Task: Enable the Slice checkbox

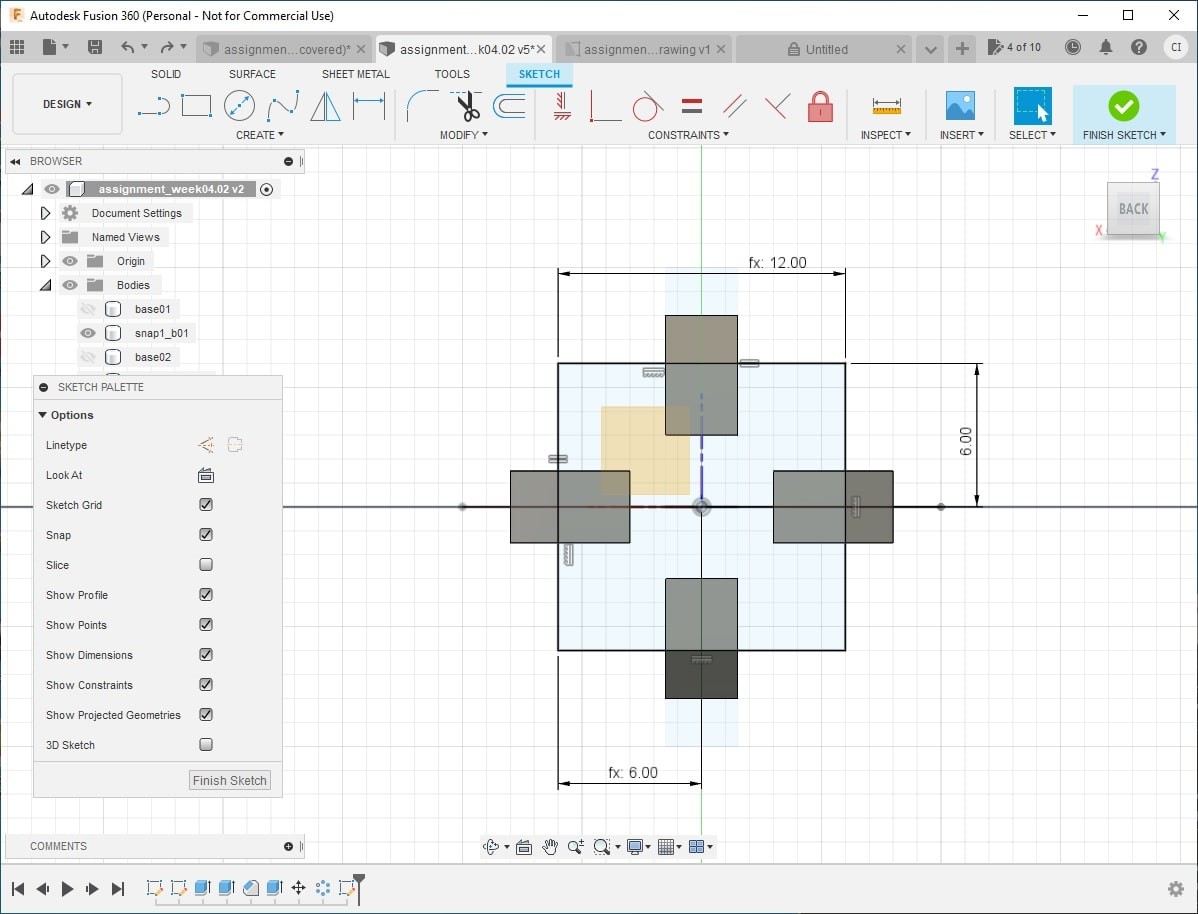Action: (206, 565)
